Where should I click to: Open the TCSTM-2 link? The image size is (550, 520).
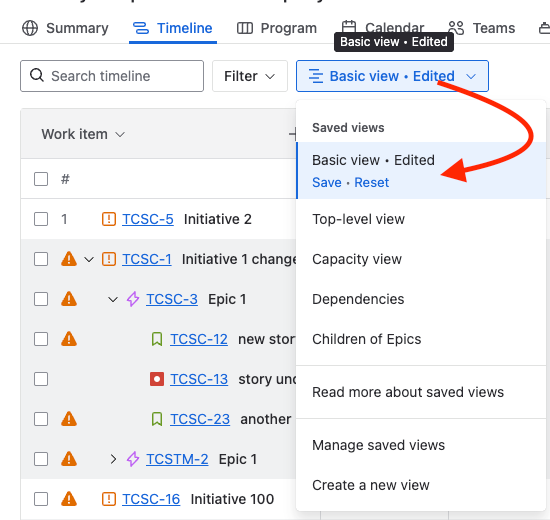point(177,459)
